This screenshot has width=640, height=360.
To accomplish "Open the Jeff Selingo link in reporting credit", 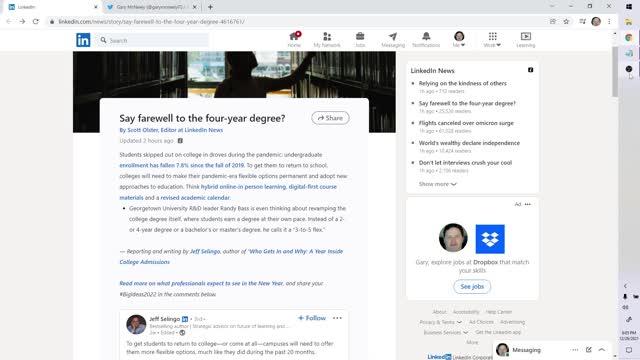I will pyautogui.click(x=205, y=251).
